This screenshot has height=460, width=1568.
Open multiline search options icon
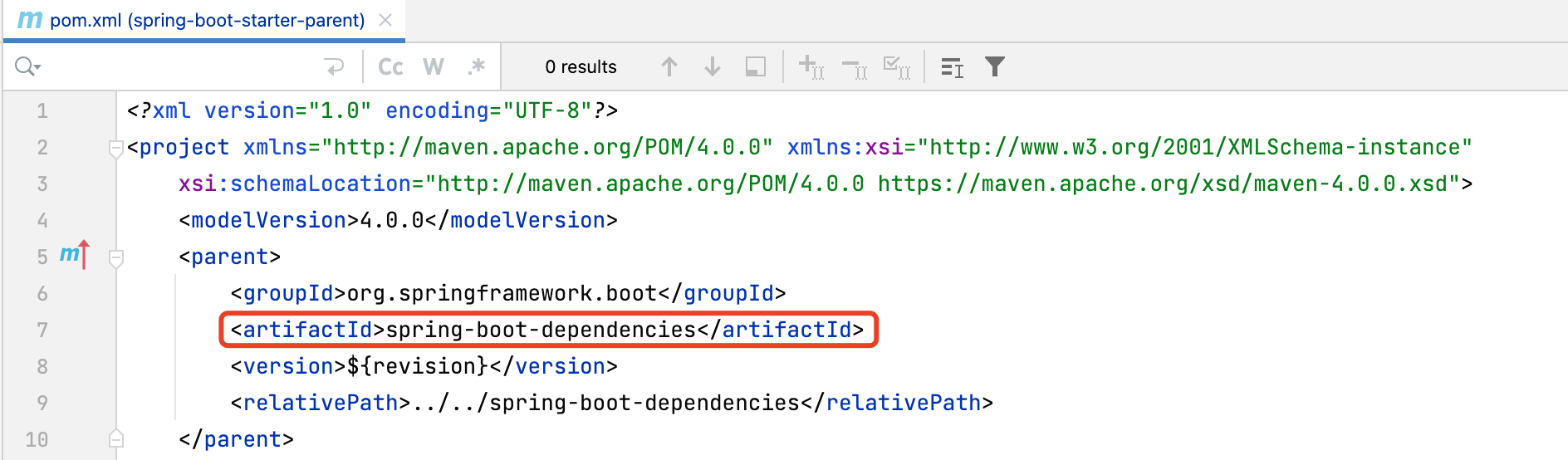click(952, 67)
